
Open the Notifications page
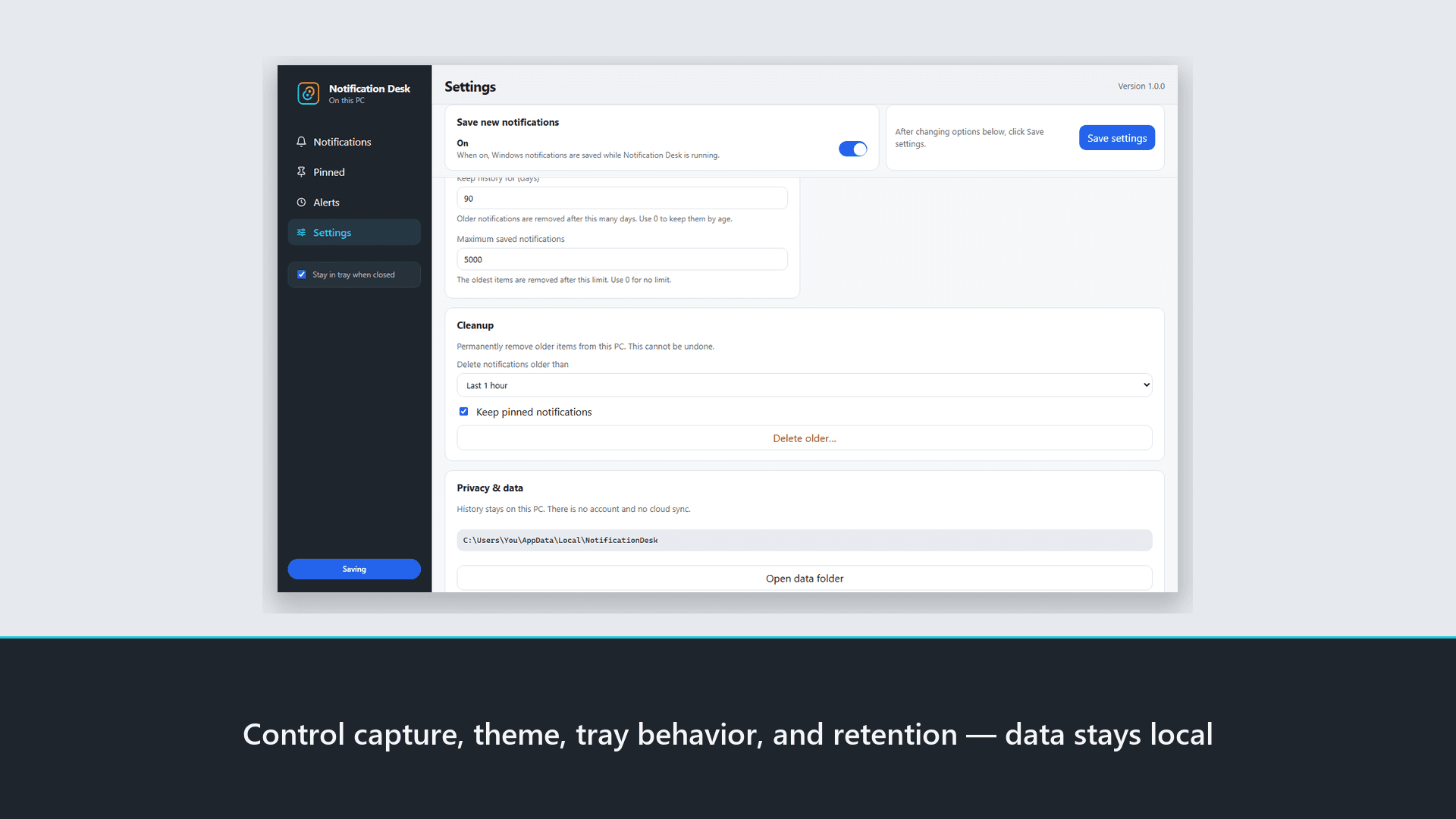point(354,142)
